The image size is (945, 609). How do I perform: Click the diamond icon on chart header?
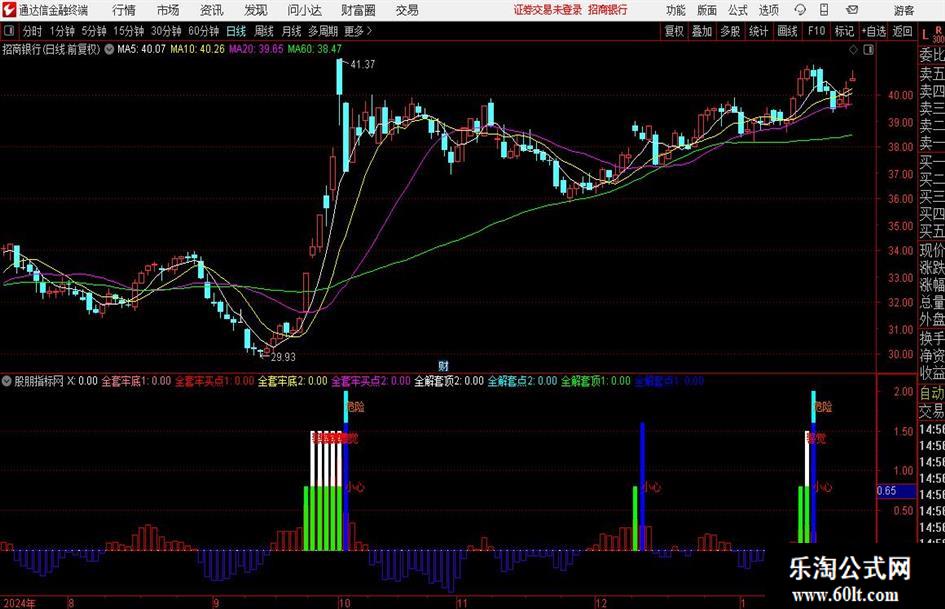tap(853, 49)
